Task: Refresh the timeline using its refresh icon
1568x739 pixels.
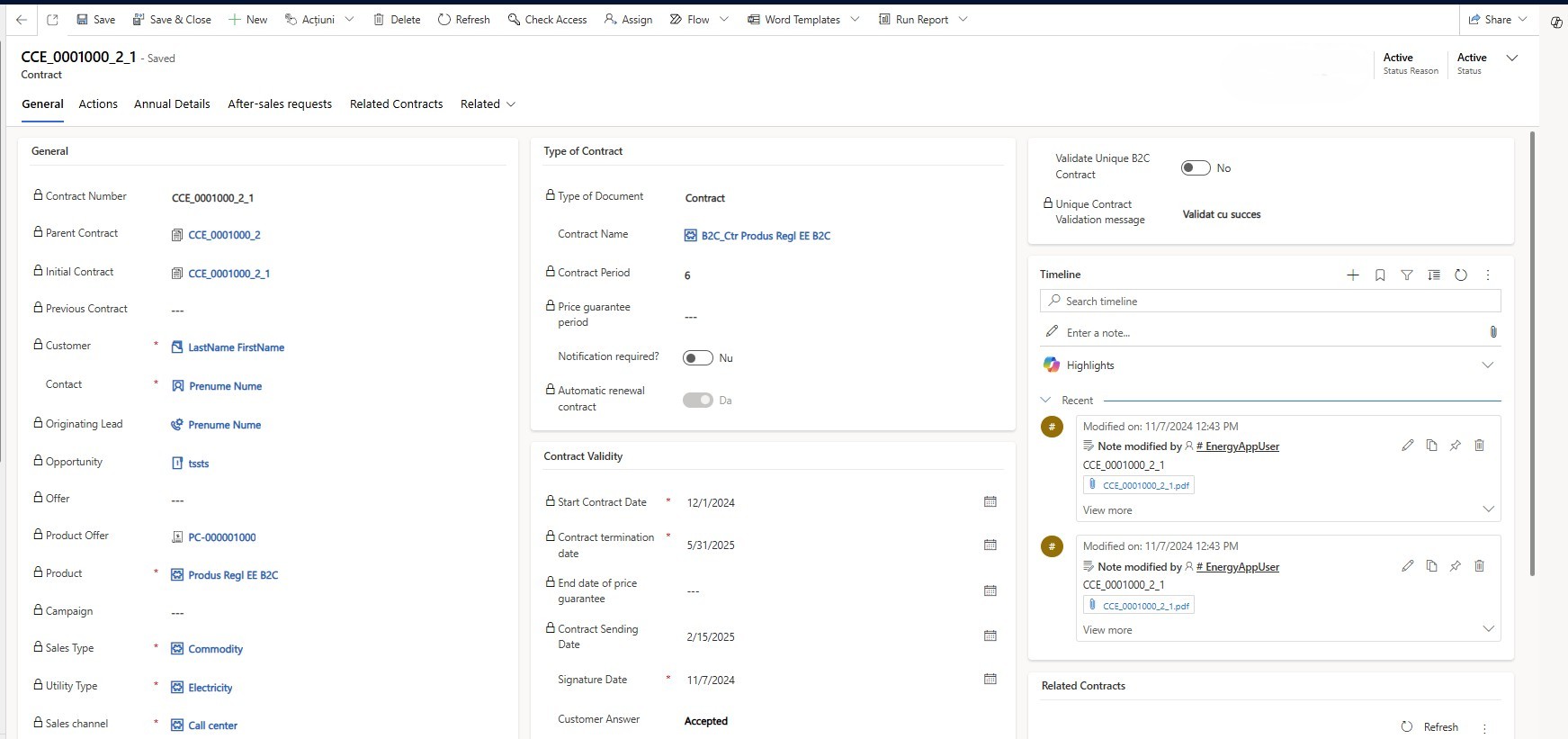Action: click(x=1461, y=275)
